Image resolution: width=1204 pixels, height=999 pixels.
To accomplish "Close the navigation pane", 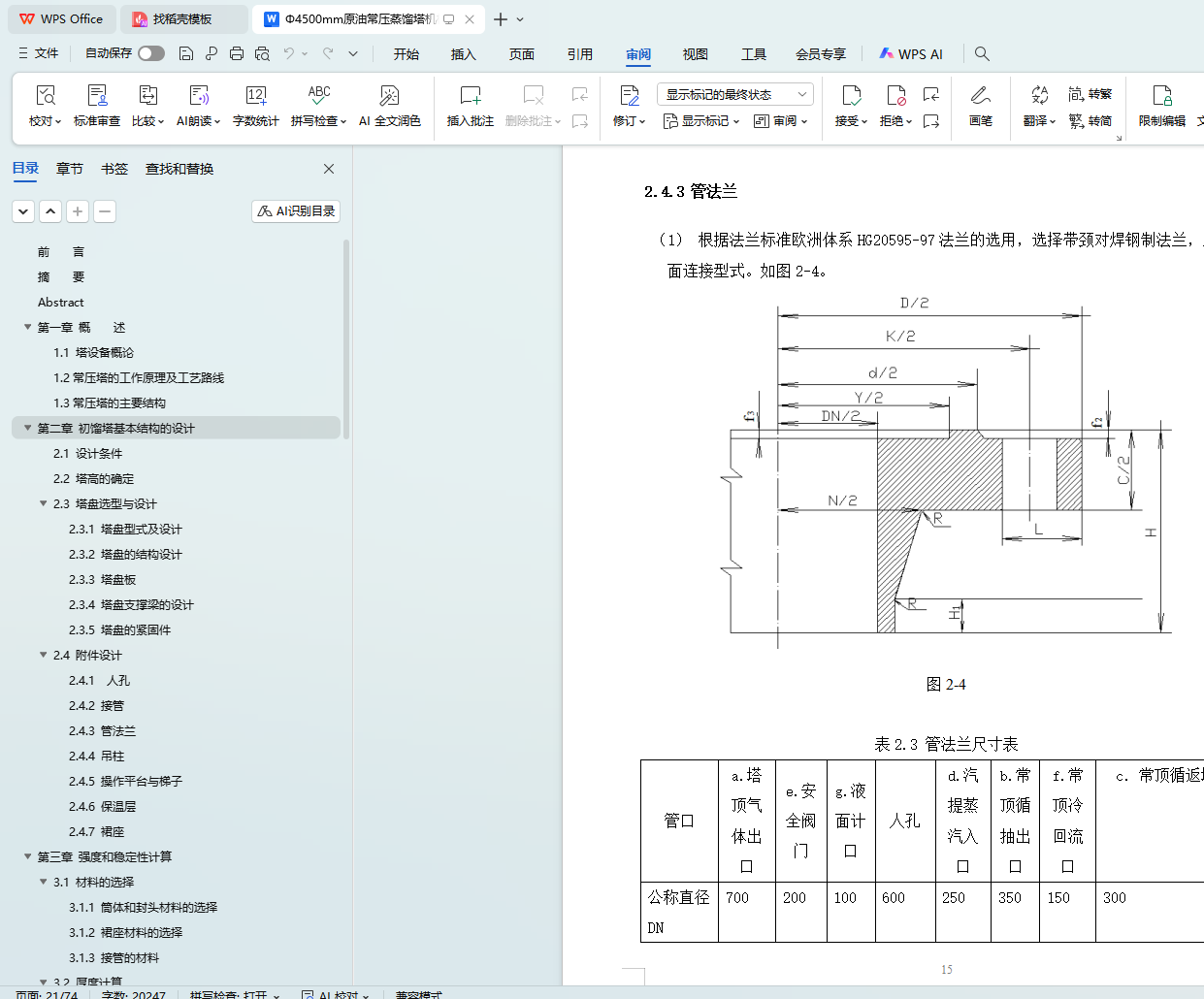I will tap(329, 169).
